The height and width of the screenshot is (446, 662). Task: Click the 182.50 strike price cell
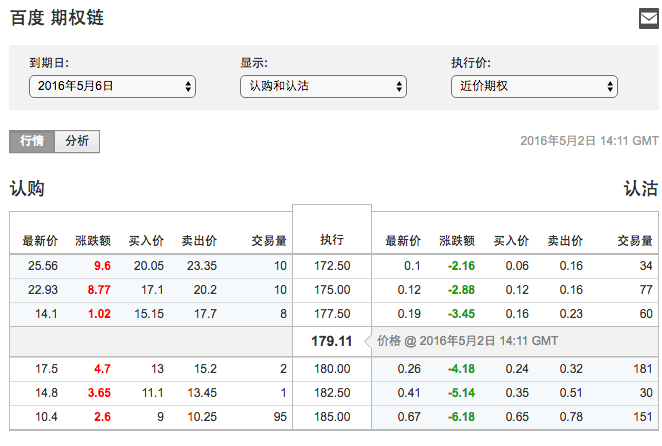coord(332,392)
